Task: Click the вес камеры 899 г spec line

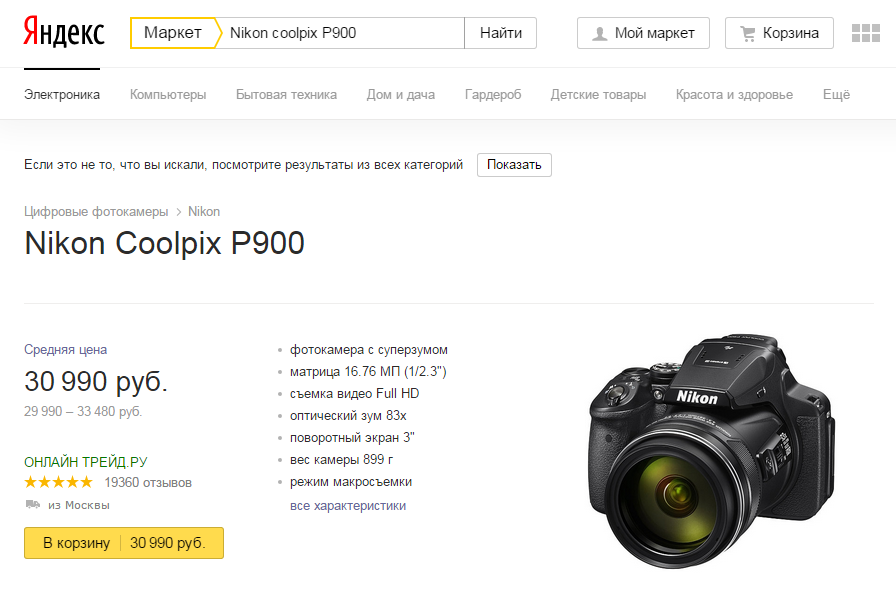Action: coord(341,459)
